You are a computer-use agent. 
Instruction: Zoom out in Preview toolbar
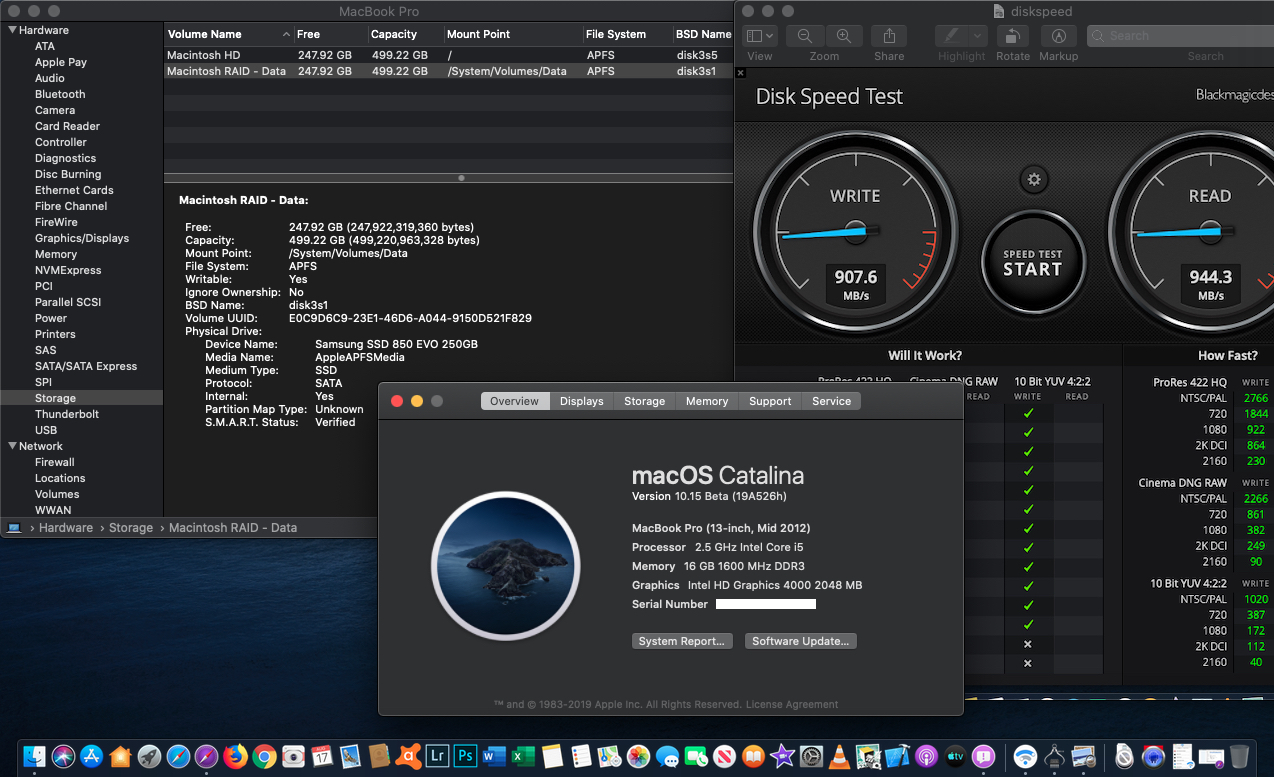805,36
